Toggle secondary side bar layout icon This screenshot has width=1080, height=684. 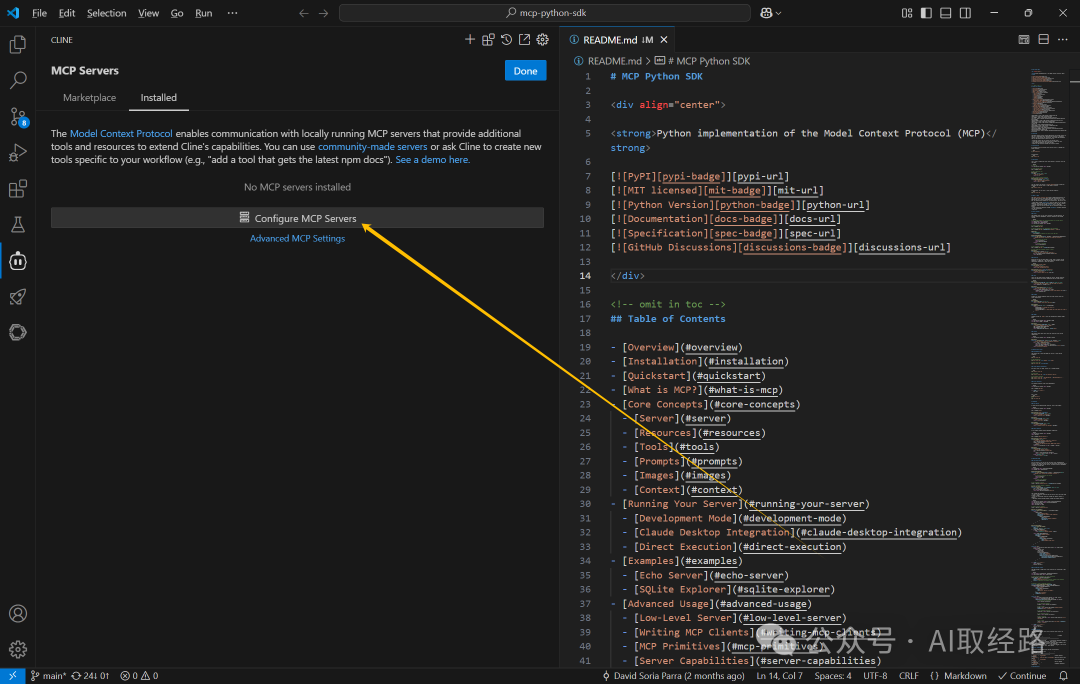(966, 13)
